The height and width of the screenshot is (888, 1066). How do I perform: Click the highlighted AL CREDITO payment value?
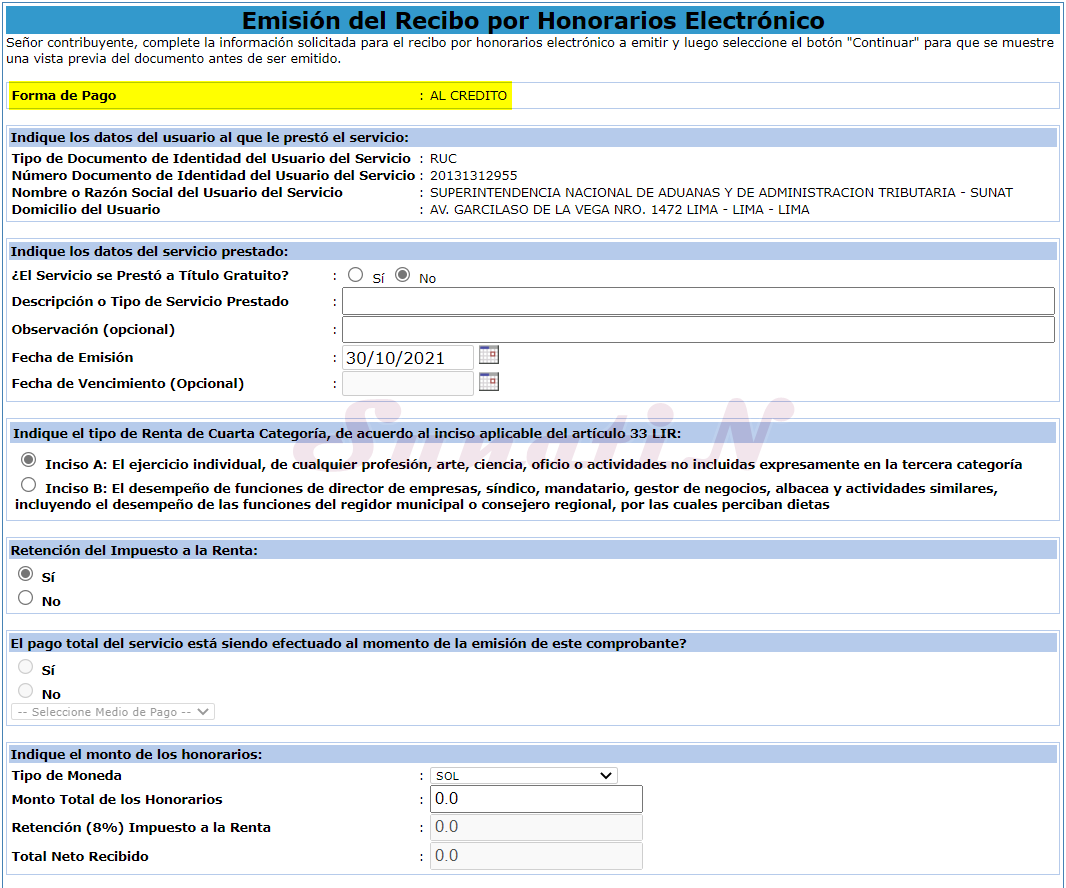click(x=468, y=96)
